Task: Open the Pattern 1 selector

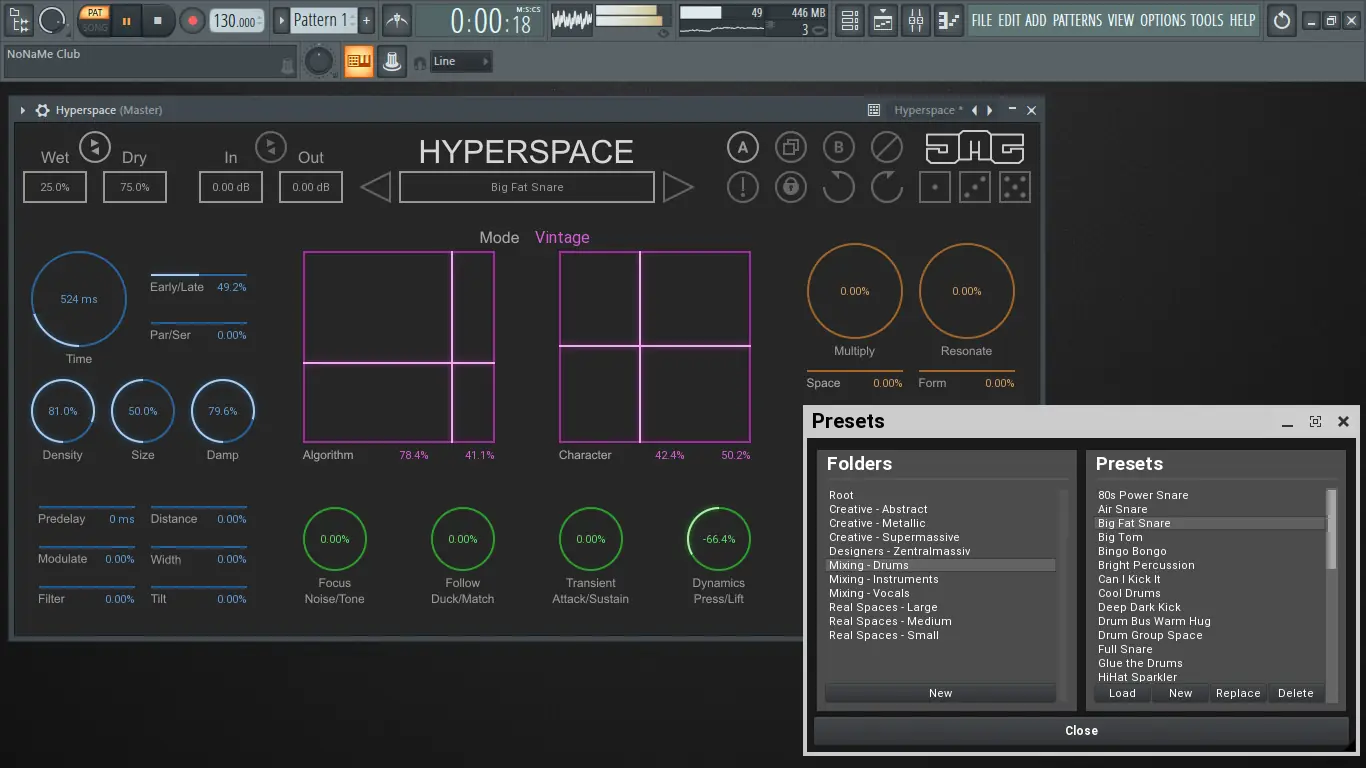Action: pyautogui.click(x=321, y=20)
